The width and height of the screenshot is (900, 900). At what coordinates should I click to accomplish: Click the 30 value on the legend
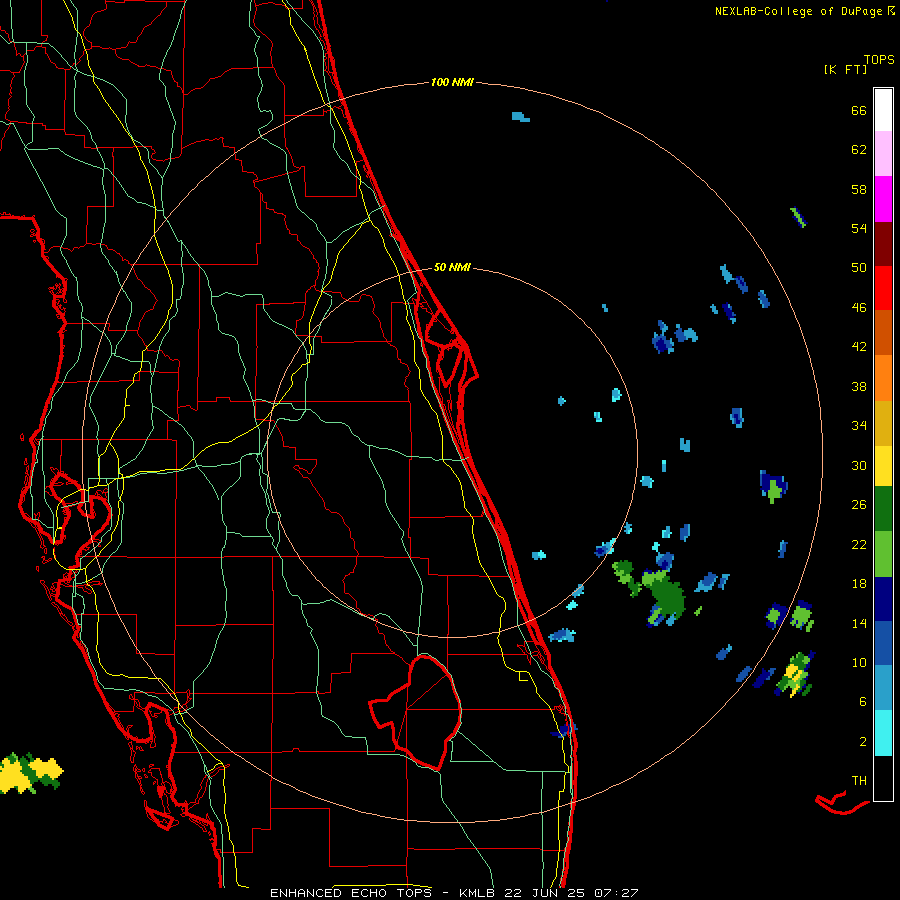tap(859, 465)
